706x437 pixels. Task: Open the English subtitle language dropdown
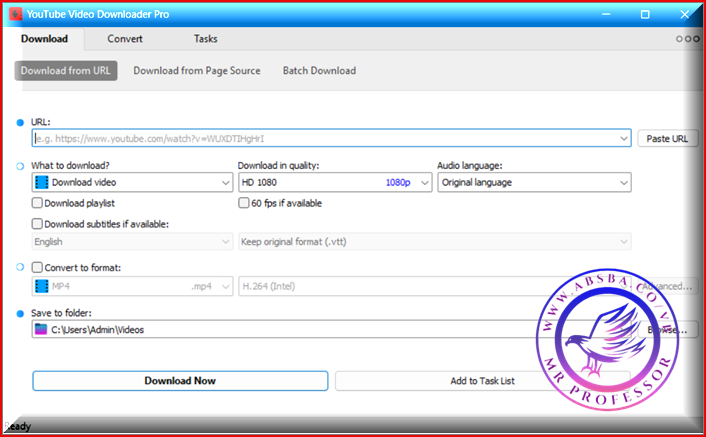tap(132, 242)
